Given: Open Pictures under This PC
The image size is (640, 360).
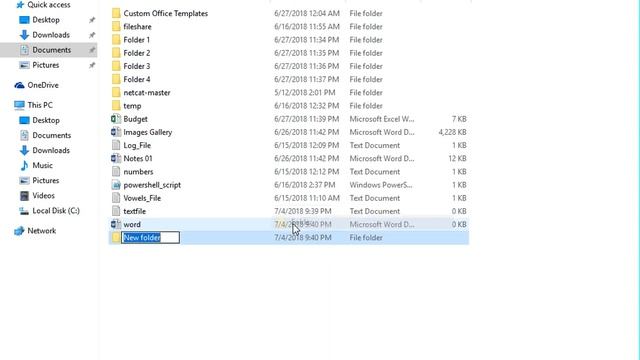Looking at the screenshot, I should point(46,180).
